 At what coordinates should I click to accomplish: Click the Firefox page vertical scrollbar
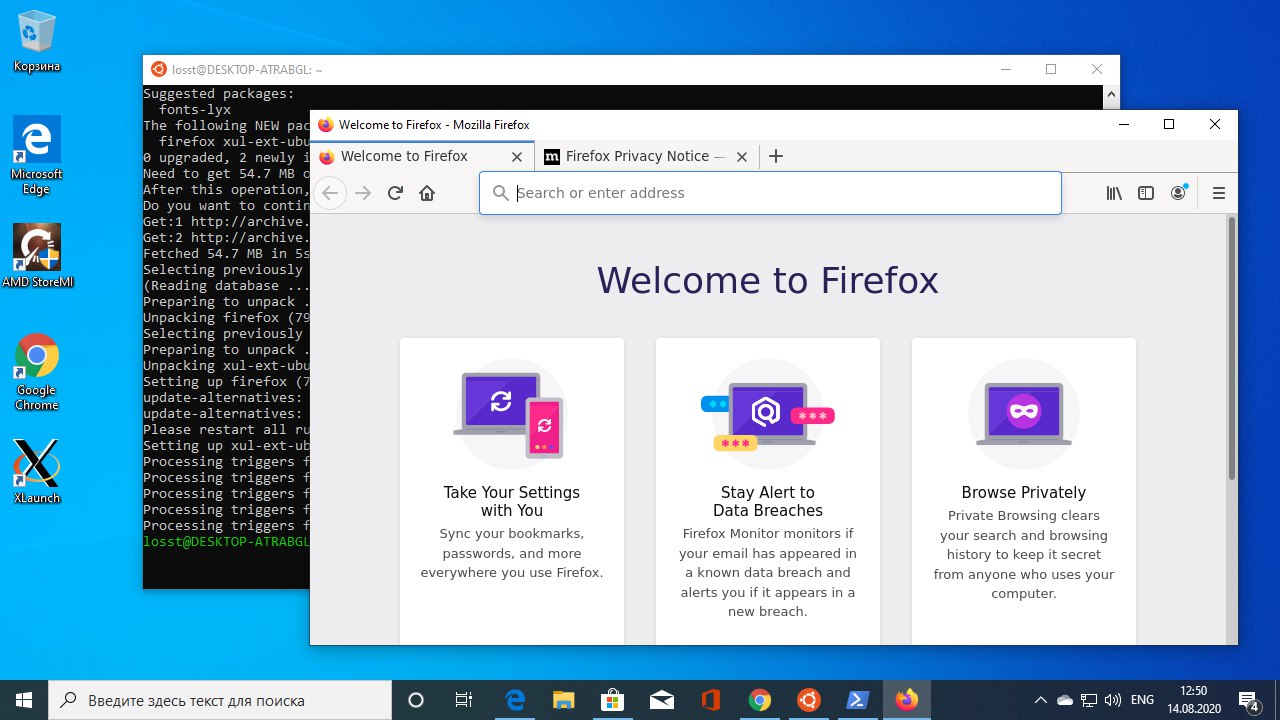pyautogui.click(x=1232, y=429)
